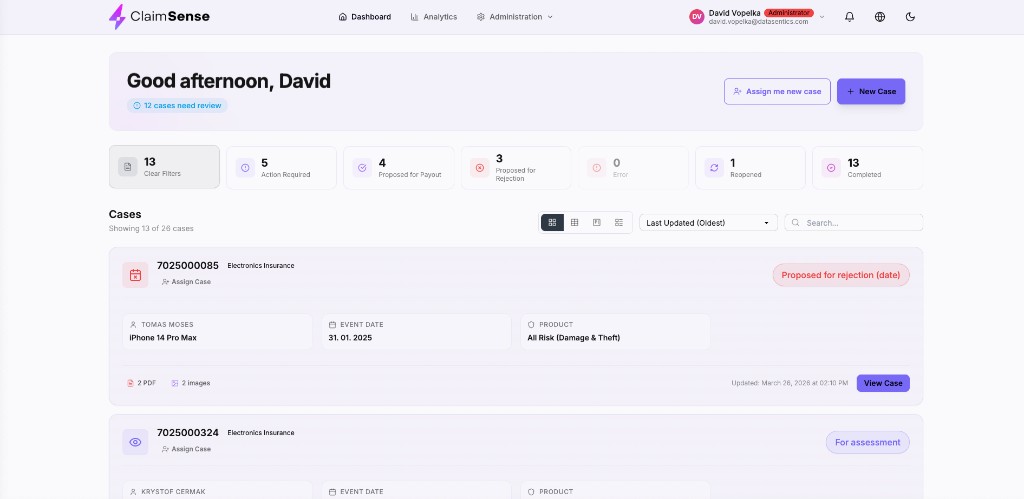Click Assign Case for case 7025000085
This screenshot has height=499, width=1024.
pos(186,282)
